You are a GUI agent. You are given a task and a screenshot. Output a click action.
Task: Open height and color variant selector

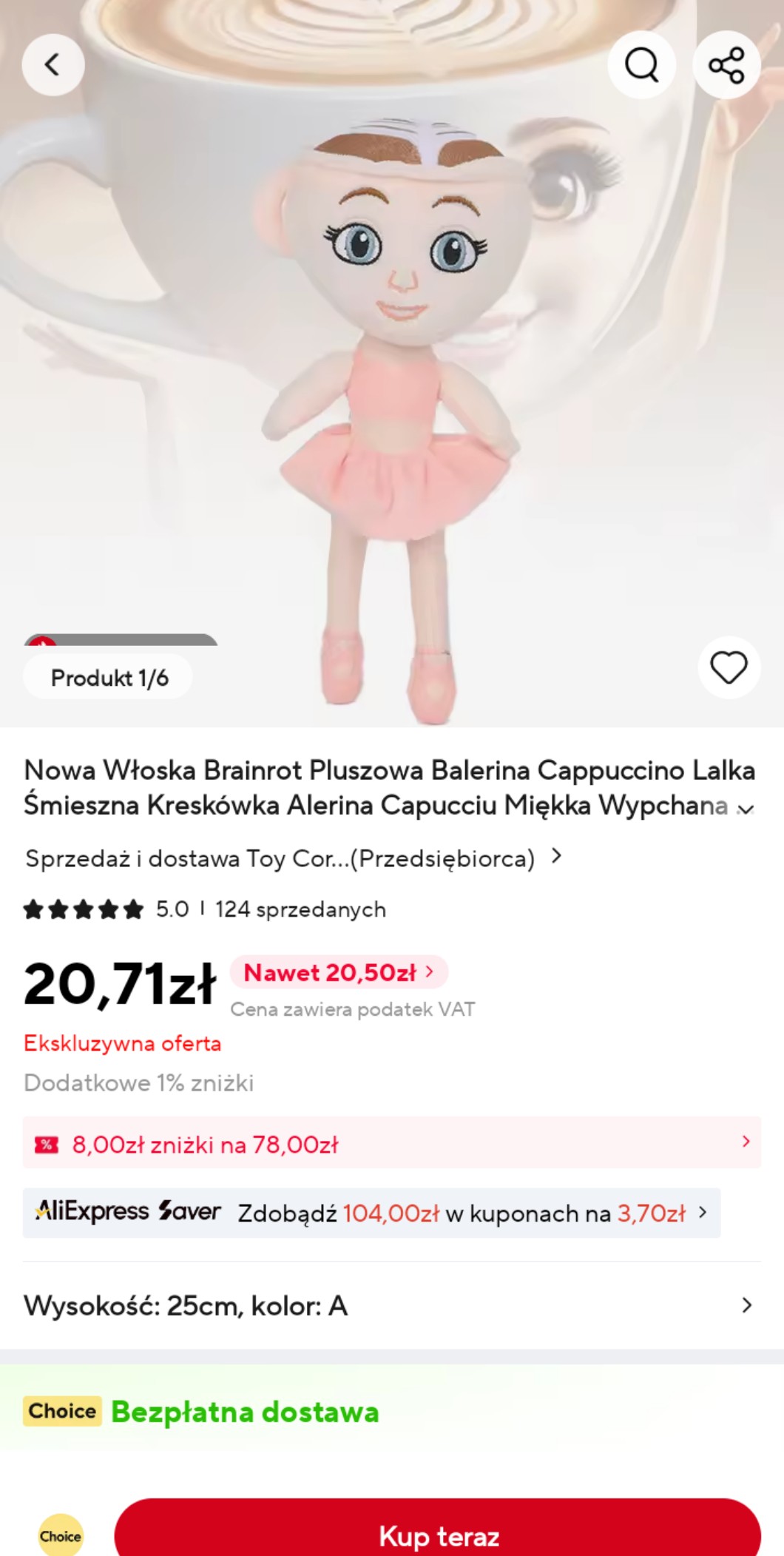pyautogui.click(x=391, y=1305)
